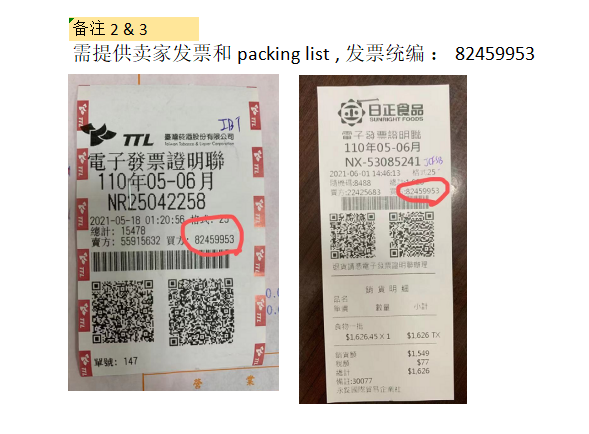
Task: Select the yellow 备注 2 & 3 cell
Action: (x=134, y=29)
